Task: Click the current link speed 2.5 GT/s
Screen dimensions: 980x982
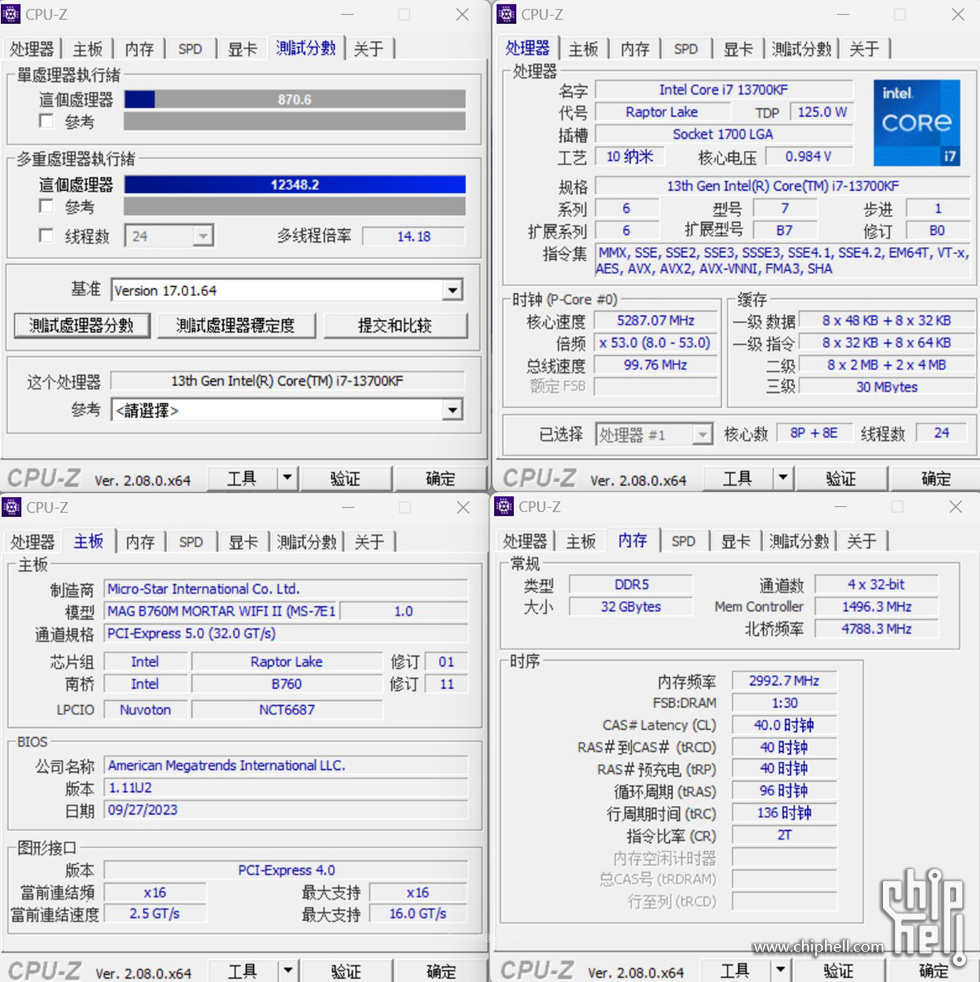Action: pos(155,914)
